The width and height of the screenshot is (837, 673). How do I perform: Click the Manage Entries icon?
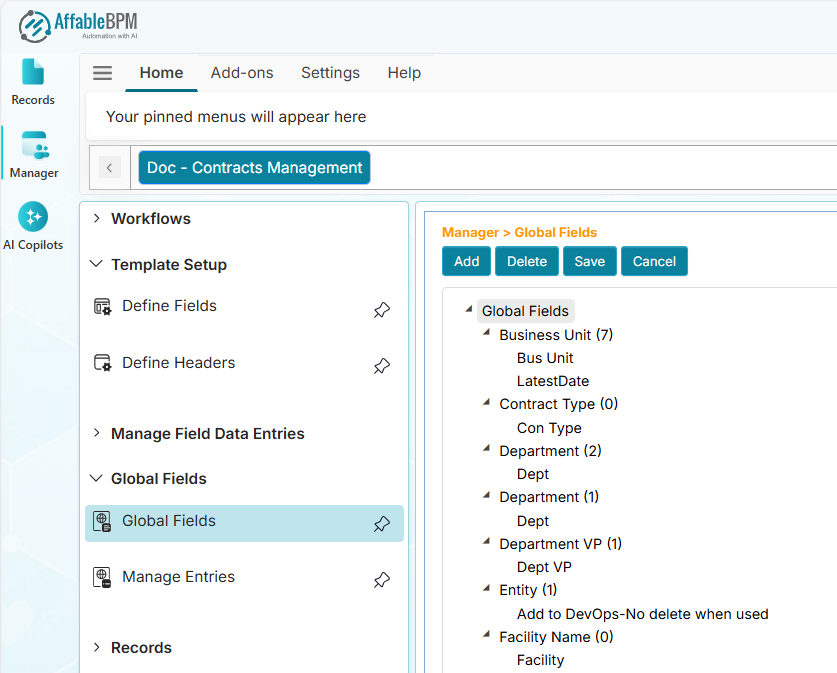click(102, 577)
